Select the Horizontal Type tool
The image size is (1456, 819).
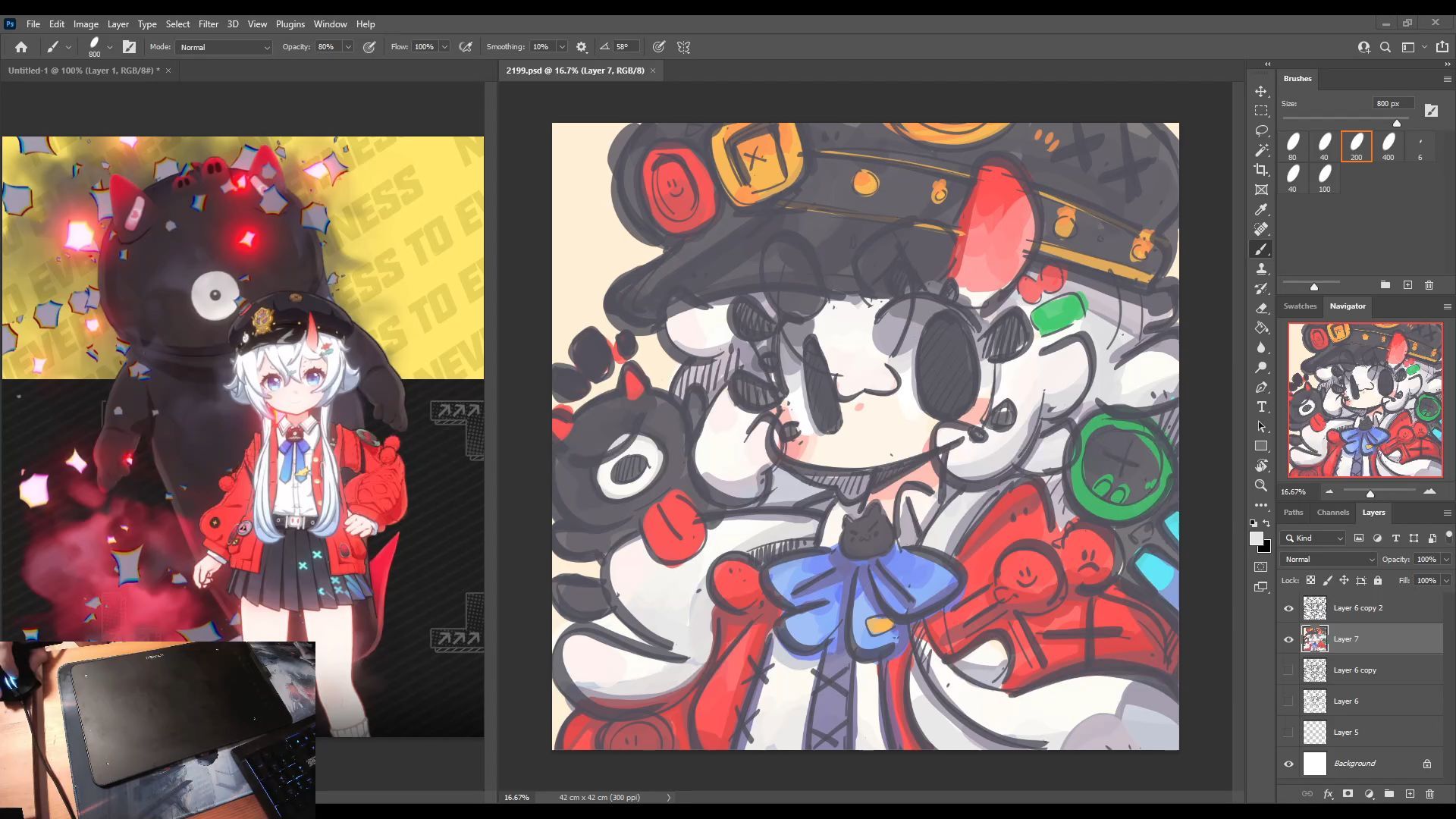pyautogui.click(x=1261, y=406)
